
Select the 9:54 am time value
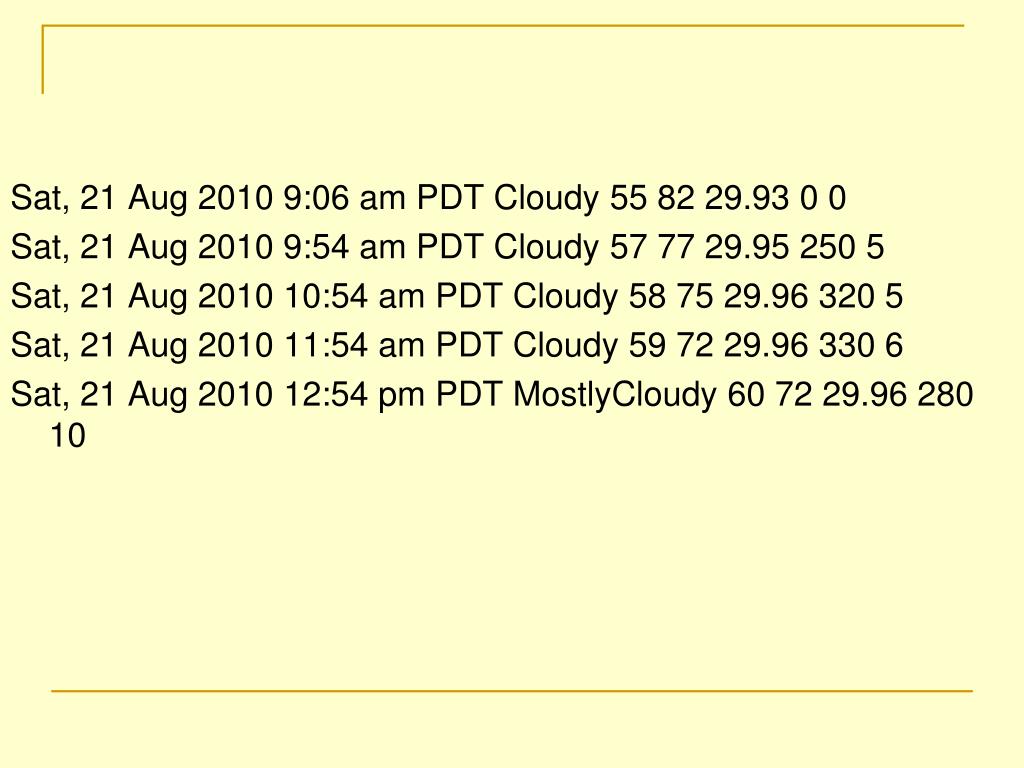tap(344, 247)
